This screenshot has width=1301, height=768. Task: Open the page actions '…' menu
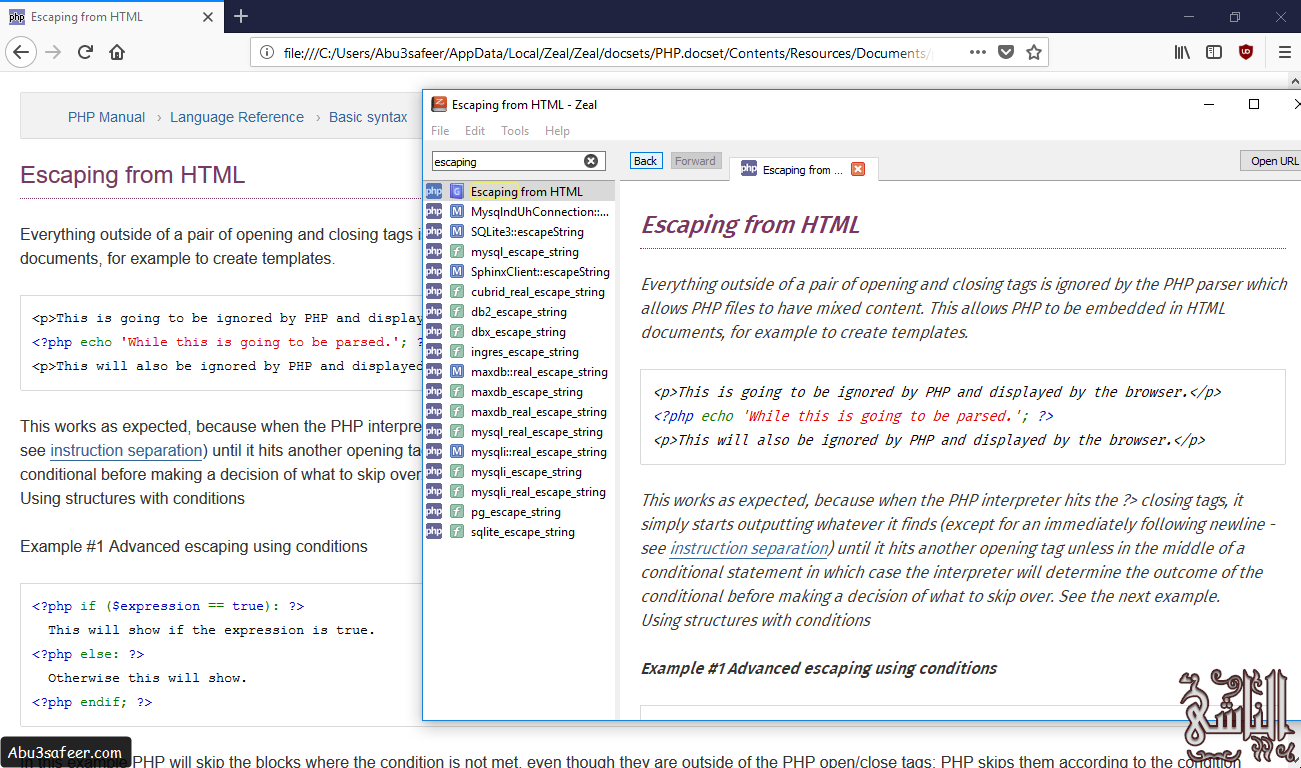coord(977,51)
